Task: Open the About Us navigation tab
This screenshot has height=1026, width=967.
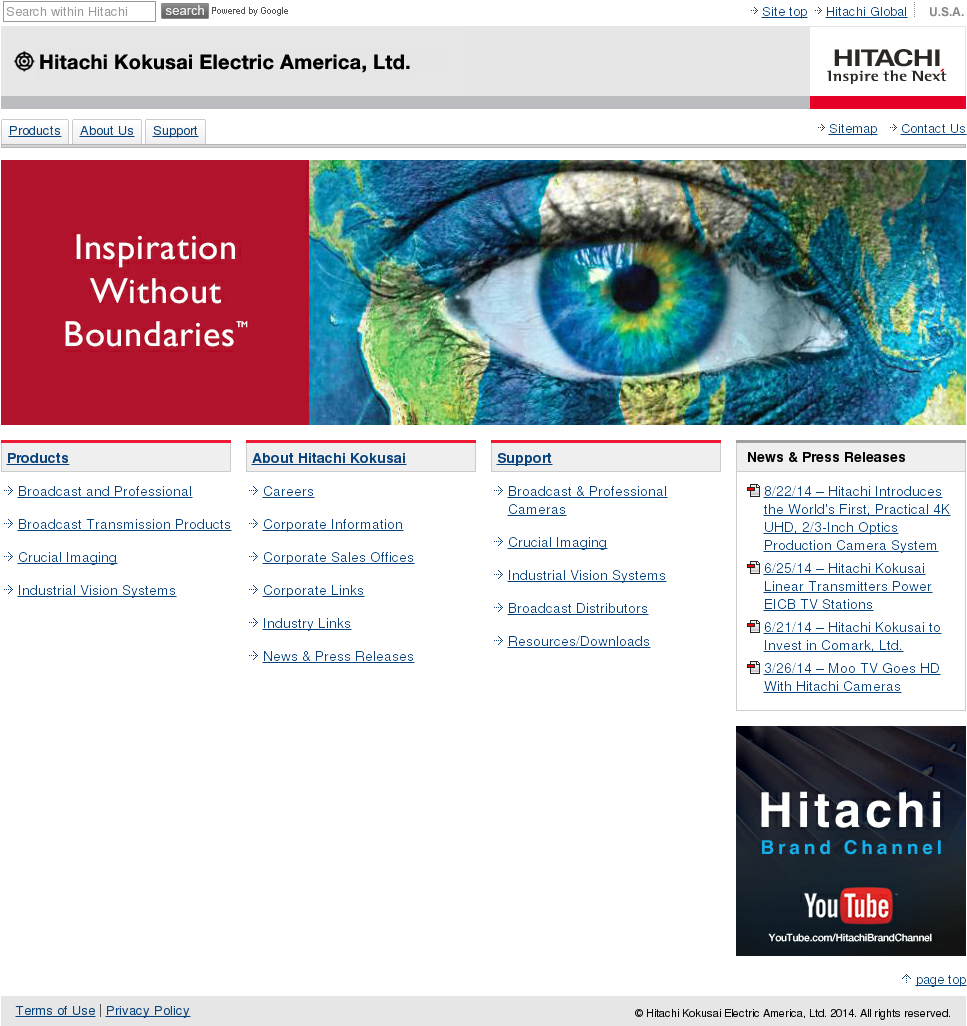Action: 107,131
